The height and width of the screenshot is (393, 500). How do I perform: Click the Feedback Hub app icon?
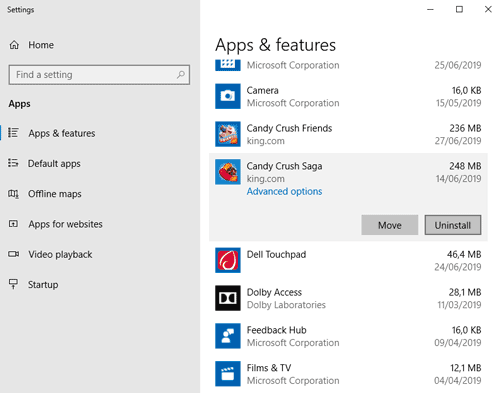click(228, 336)
